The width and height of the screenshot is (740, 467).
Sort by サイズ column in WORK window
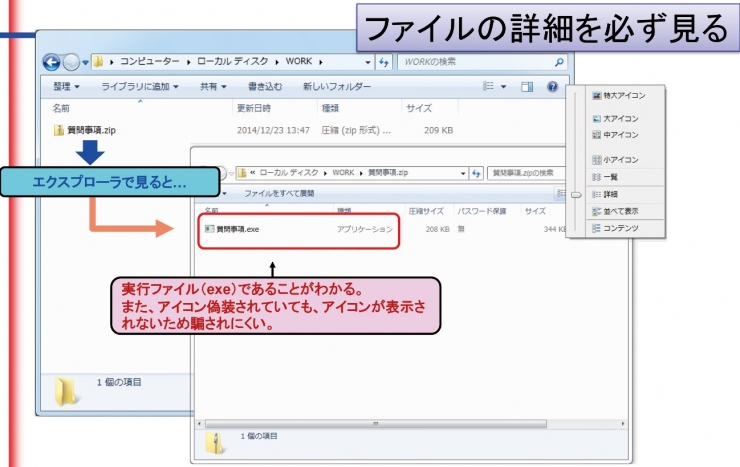(419, 108)
